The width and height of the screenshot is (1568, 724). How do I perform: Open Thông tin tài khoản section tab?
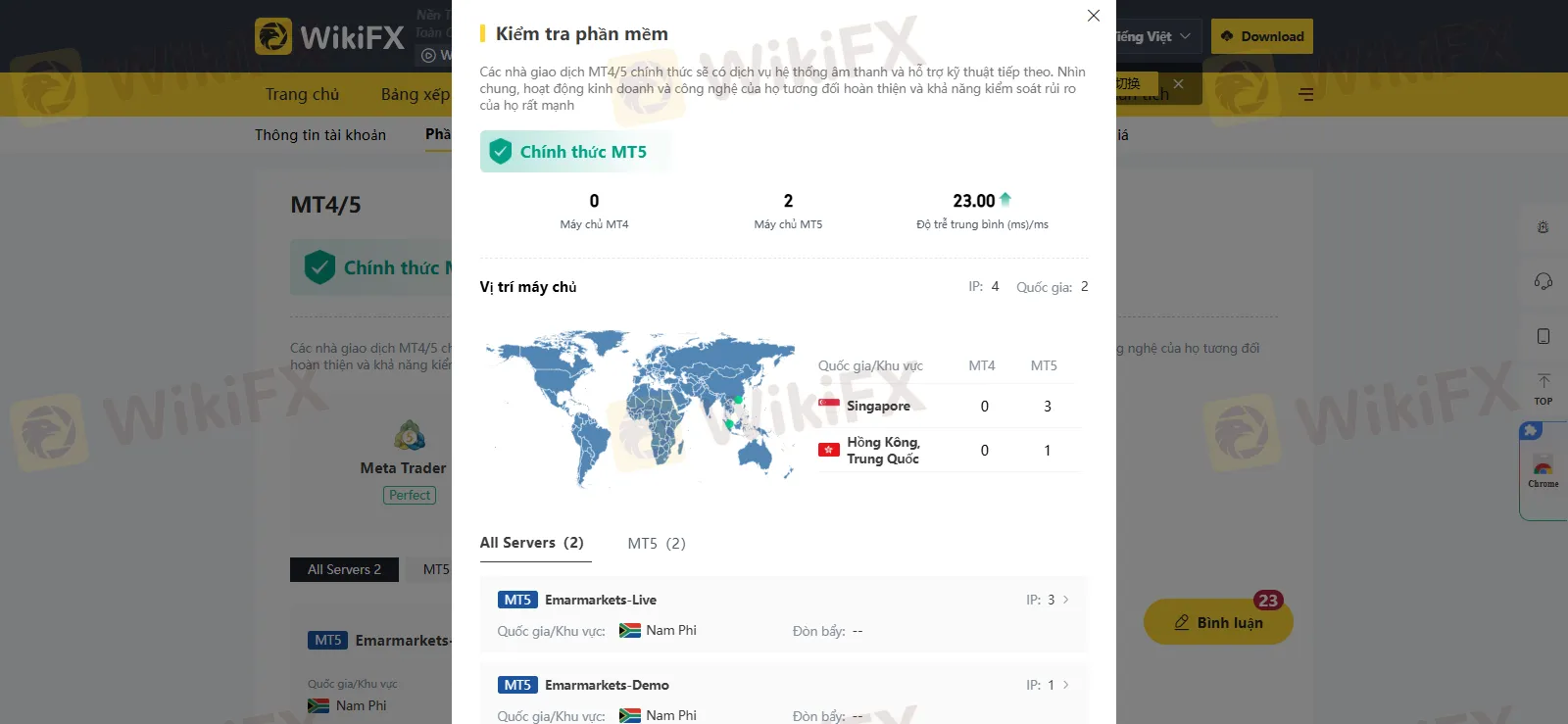point(320,134)
